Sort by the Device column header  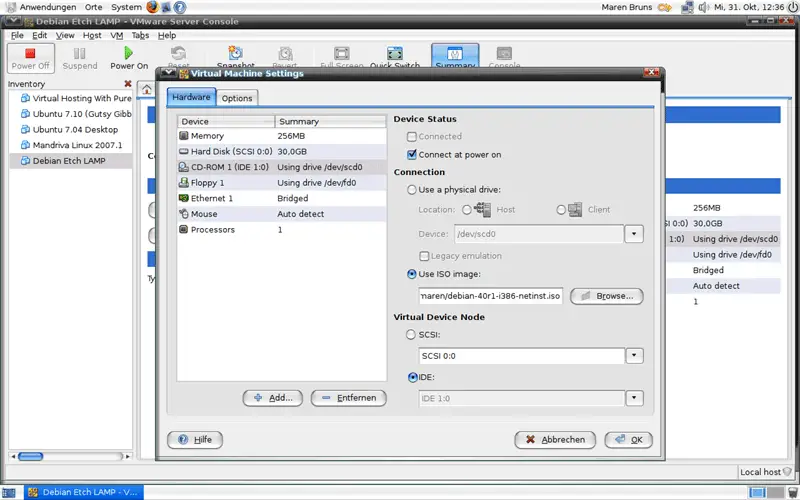pos(226,121)
